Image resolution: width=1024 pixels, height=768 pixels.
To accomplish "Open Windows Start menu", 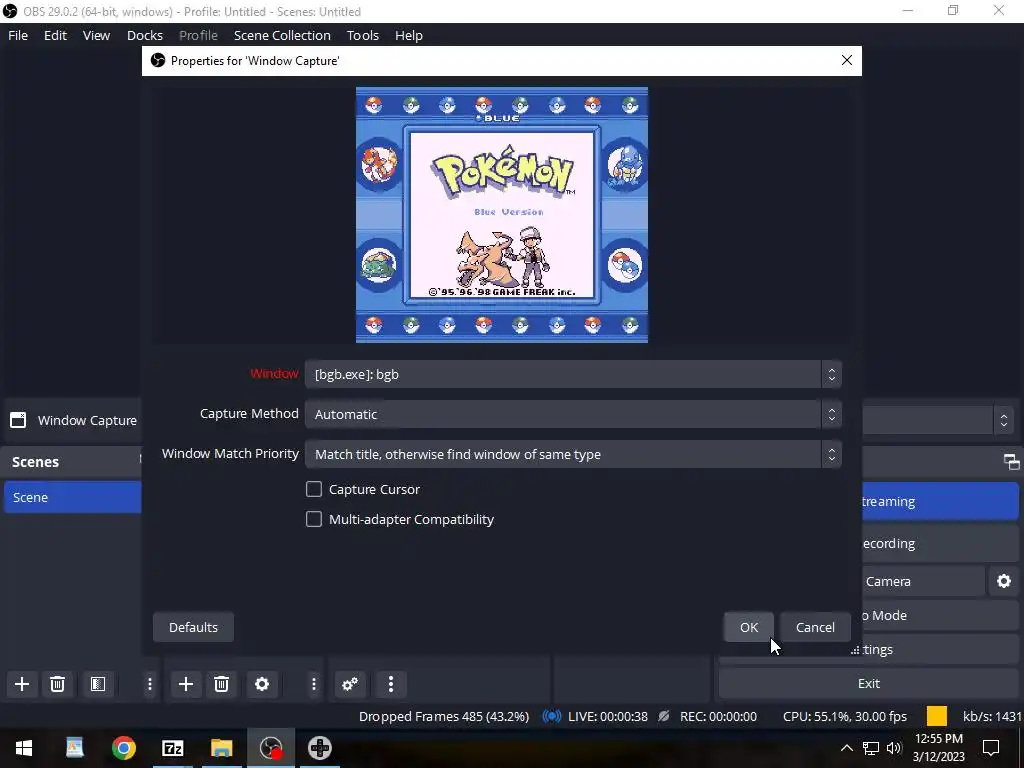I will [24, 748].
